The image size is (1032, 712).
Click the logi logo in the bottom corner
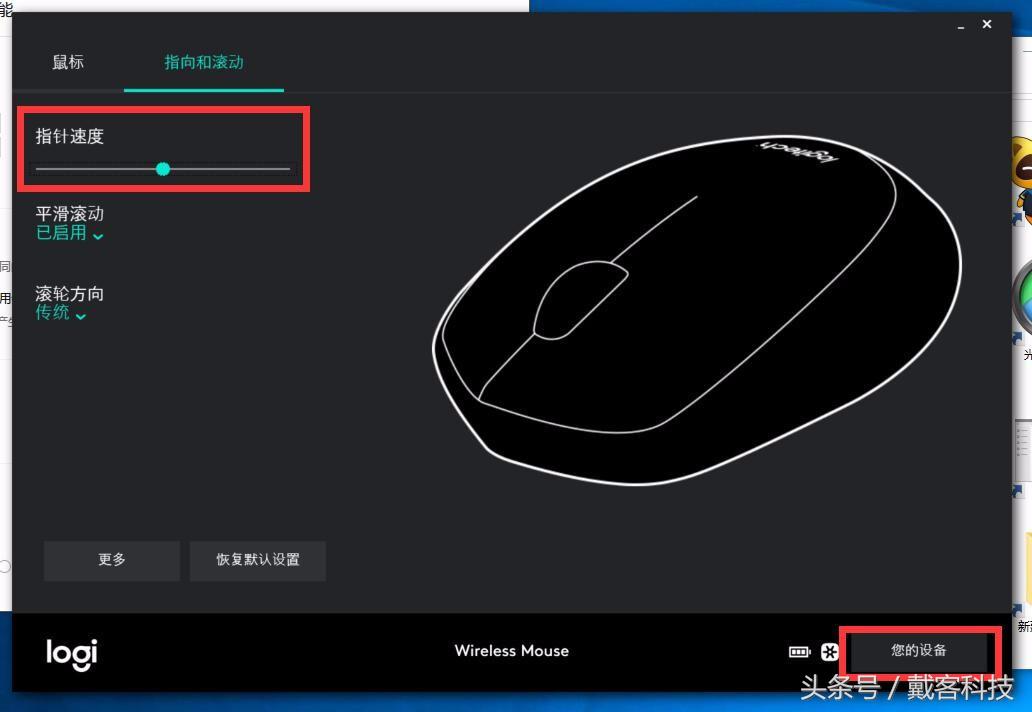click(x=70, y=654)
